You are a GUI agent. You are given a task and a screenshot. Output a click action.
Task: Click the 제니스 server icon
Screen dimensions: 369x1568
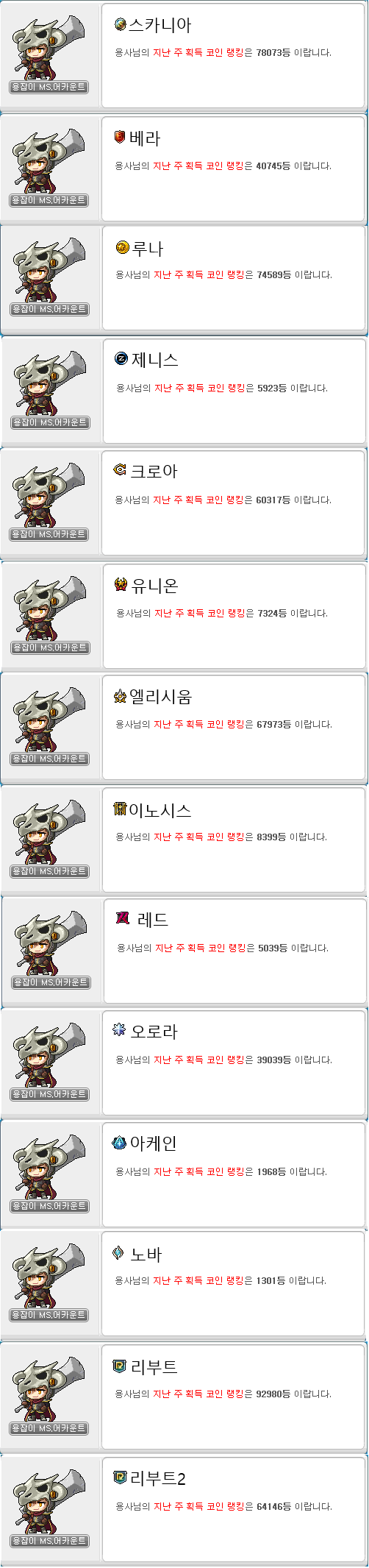(x=122, y=358)
